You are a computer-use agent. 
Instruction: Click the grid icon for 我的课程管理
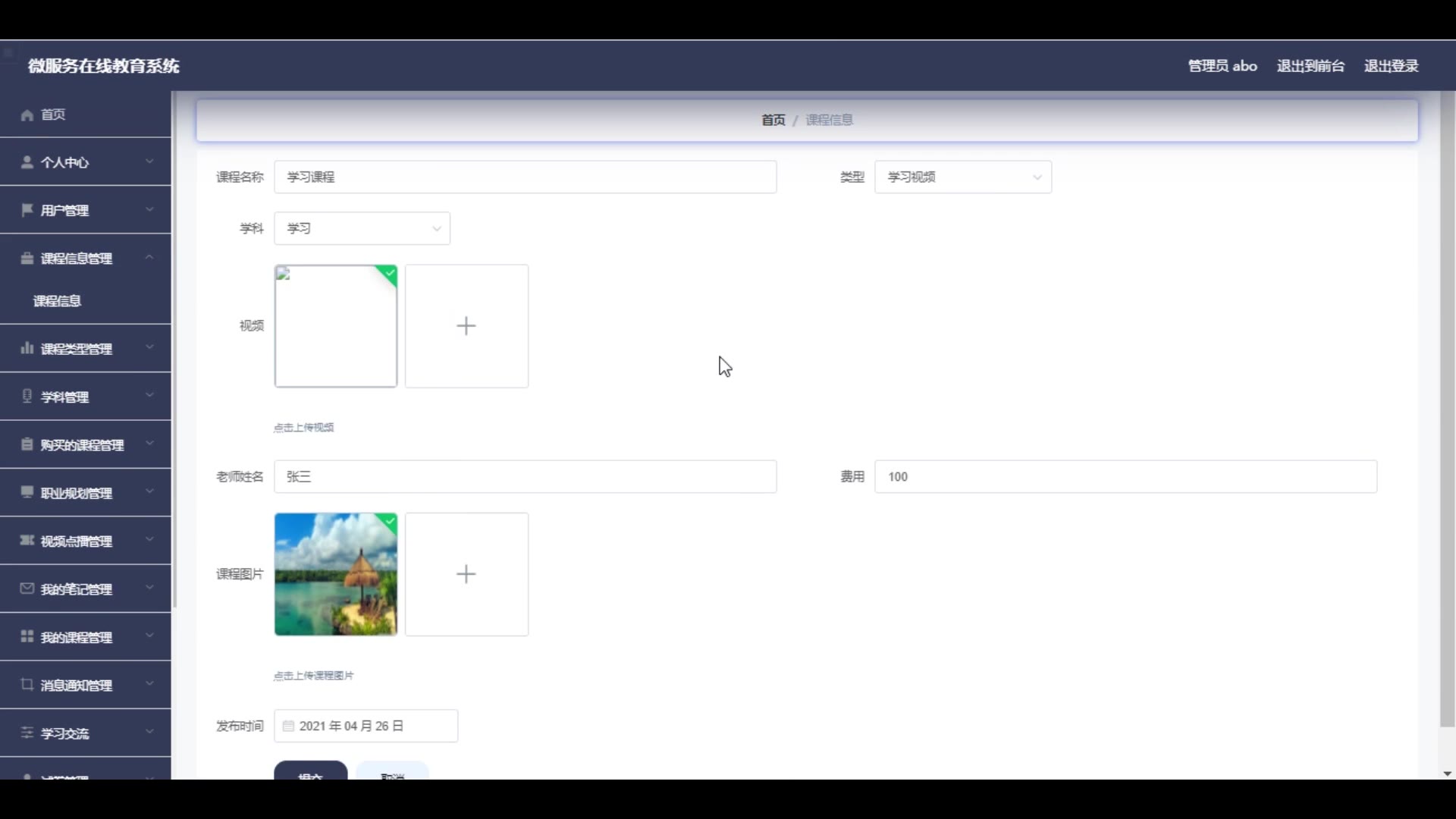click(x=27, y=637)
